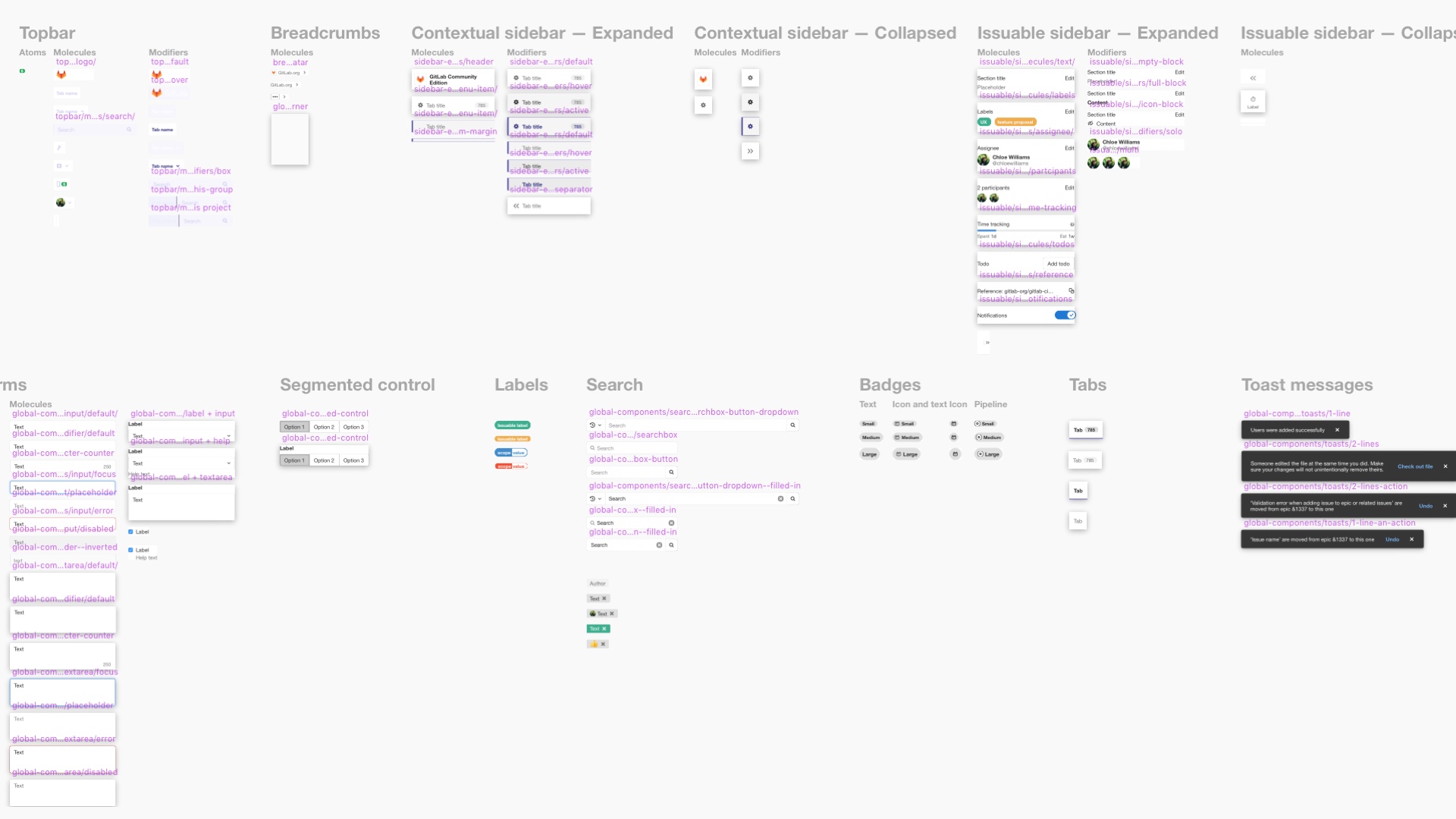The image size is (1456, 819).
Task: Remove the author token by clicking its X
Action: (x=604, y=598)
